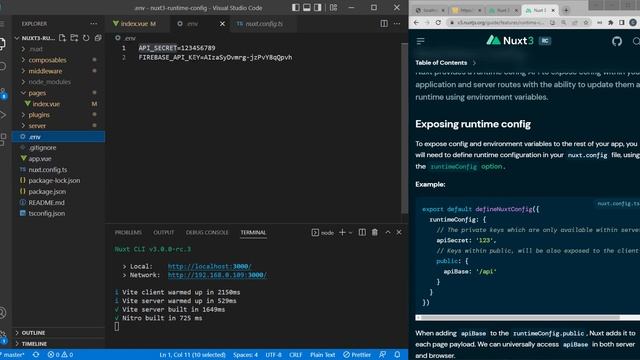Create a new file in Explorer header
The width and height of the screenshot is (640, 360).
tap(62, 38)
